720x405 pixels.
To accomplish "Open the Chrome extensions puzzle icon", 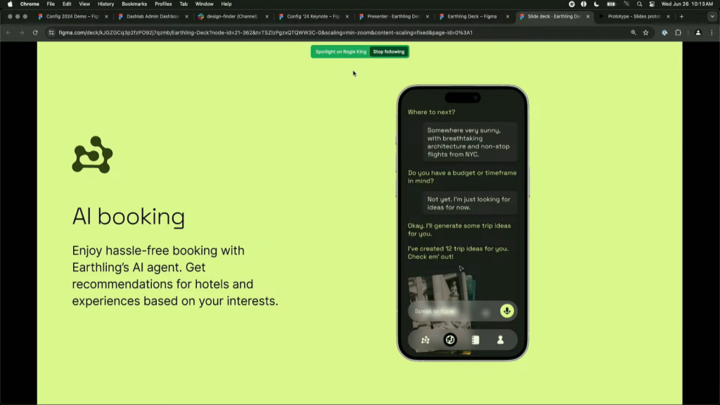I will (678, 33).
